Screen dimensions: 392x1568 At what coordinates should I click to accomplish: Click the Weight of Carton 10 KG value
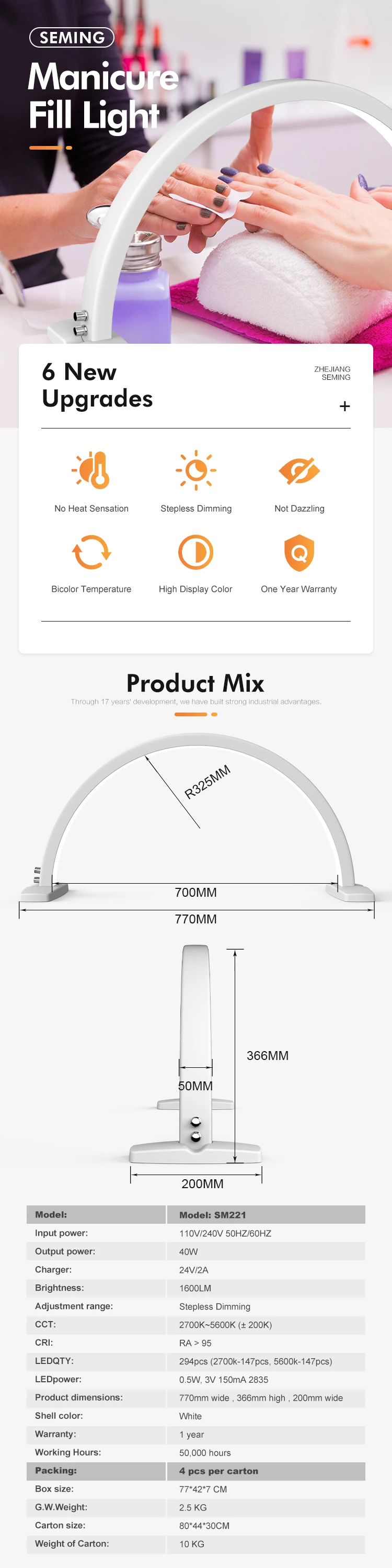pos(191,1543)
